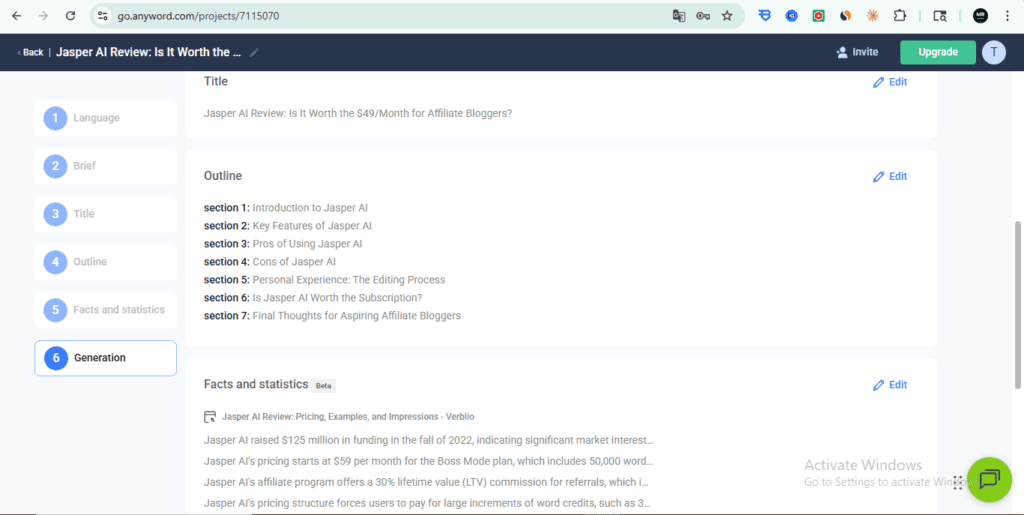Select section 4: Cons of Jasper AI
1024x515 pixels.
(270, 262)
